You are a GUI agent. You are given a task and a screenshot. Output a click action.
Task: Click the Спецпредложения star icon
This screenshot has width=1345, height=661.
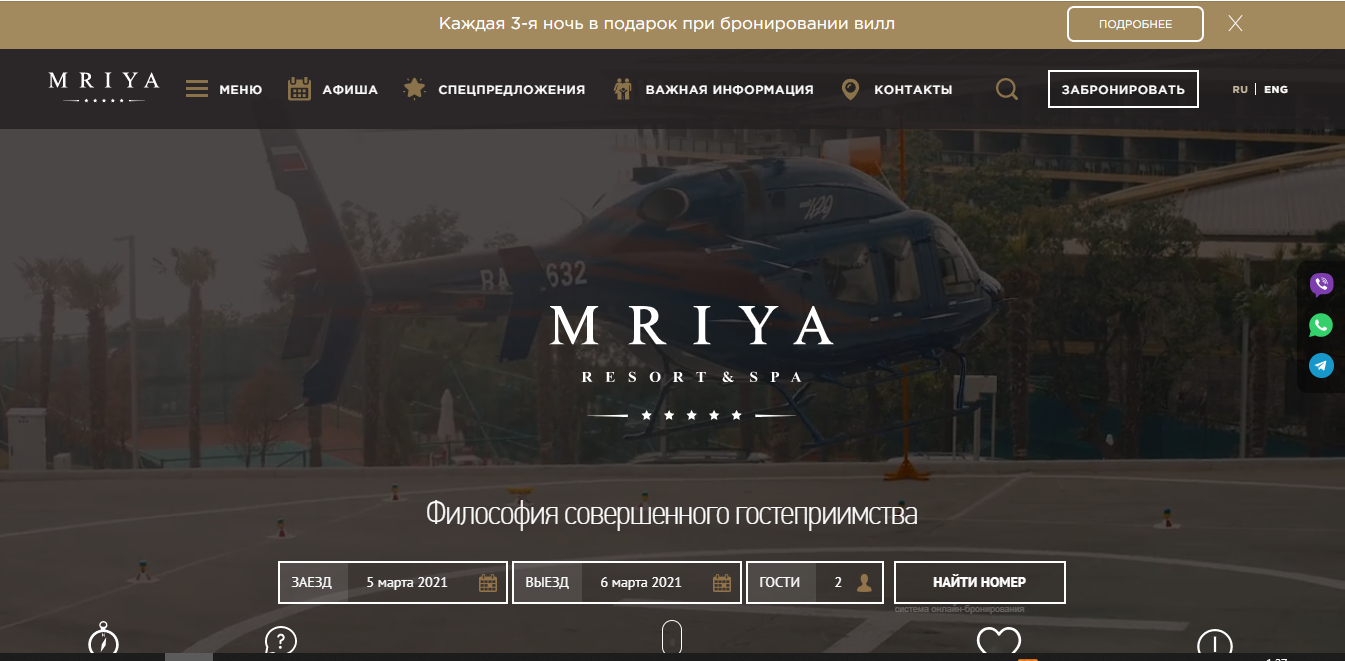[x=414, y=89]
